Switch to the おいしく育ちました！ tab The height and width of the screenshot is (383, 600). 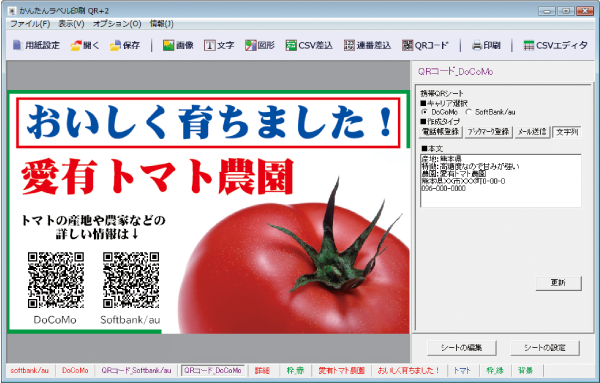[409, 371]
